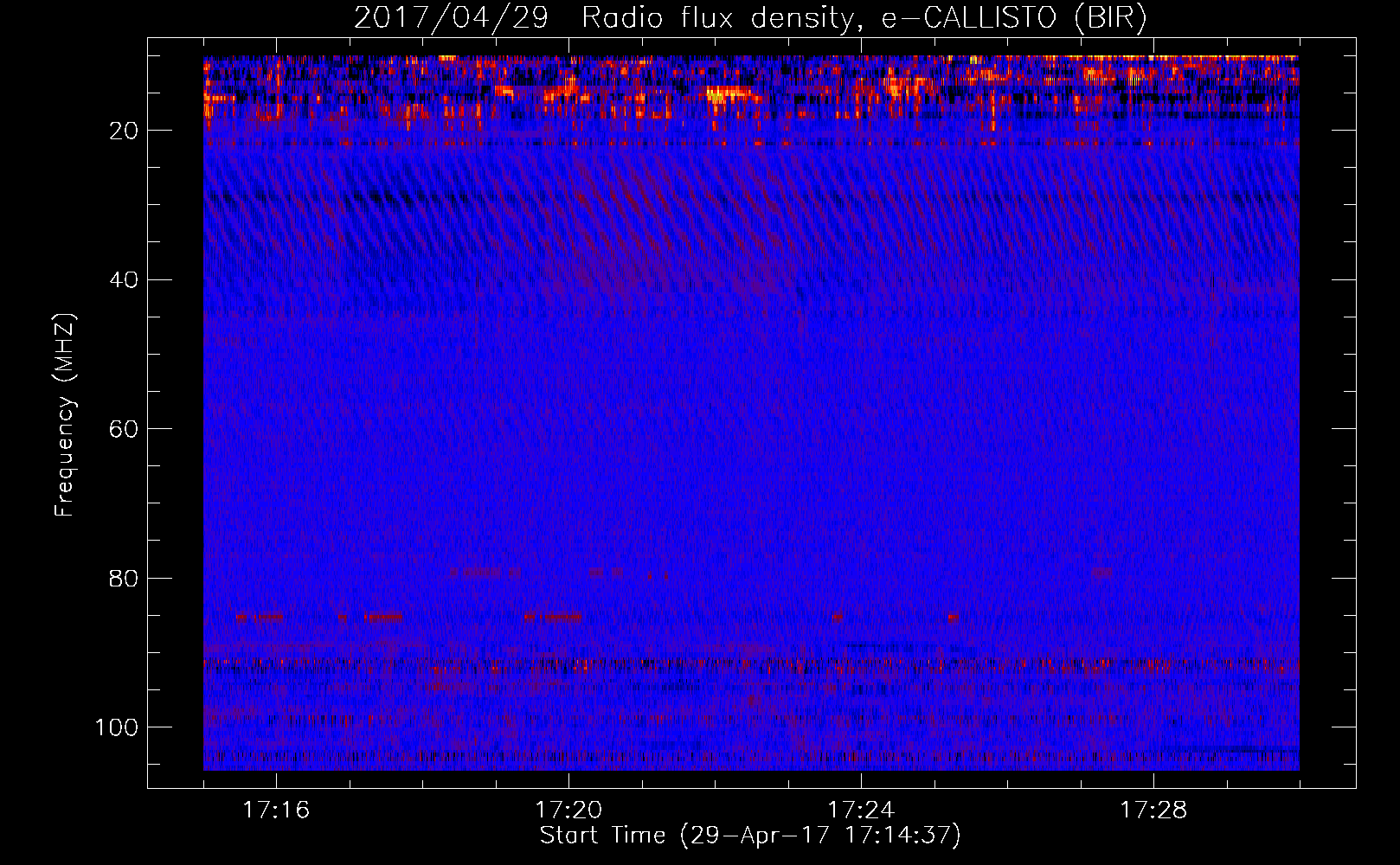The height and width of the screenshot is (865, 1400).
Task: Click the plot title 'Radio flux density, e-CALLISTO (BIR)'
Action: [864, 17]
